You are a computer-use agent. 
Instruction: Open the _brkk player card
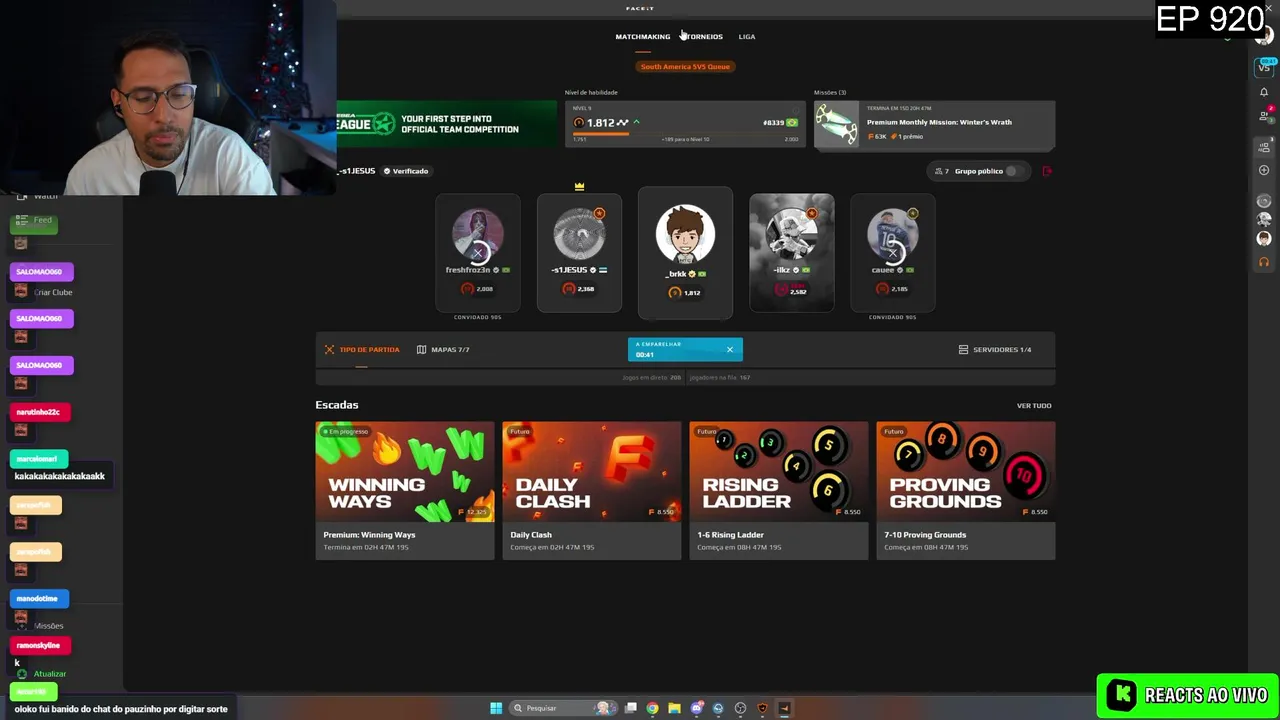point(685,253)
